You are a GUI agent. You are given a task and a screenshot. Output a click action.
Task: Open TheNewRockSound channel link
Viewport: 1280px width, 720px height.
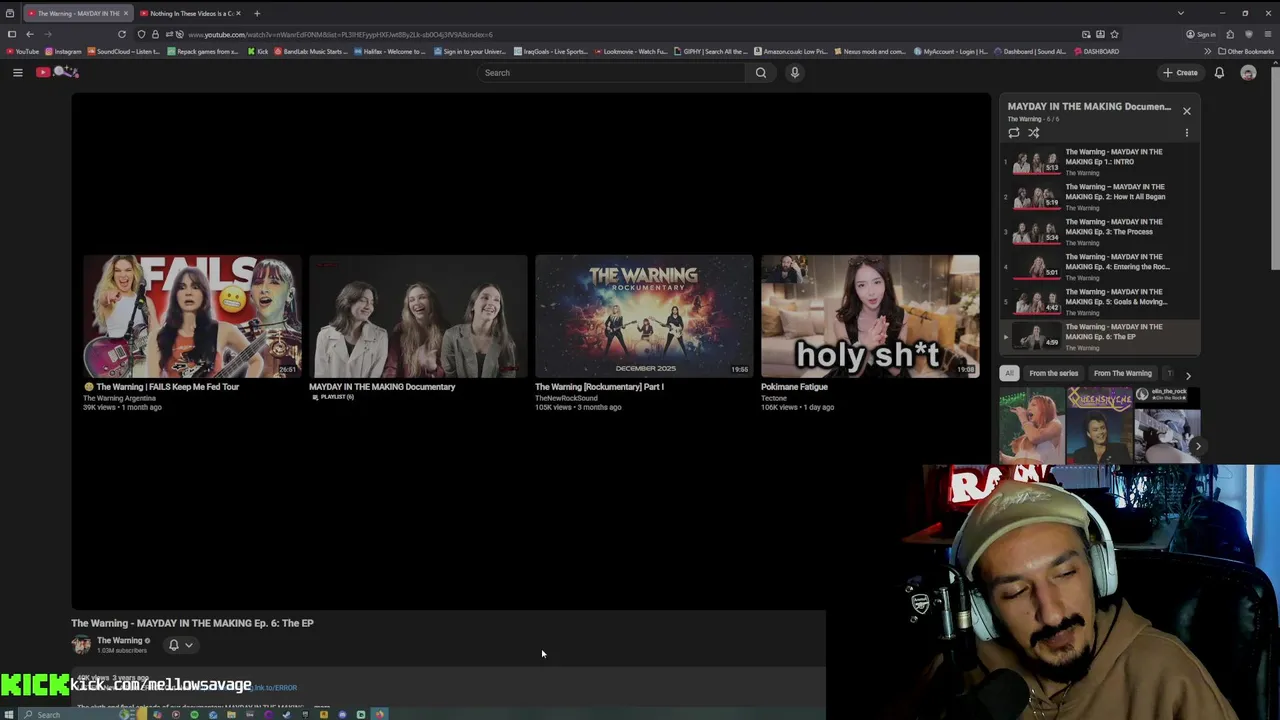coord(566,398)
